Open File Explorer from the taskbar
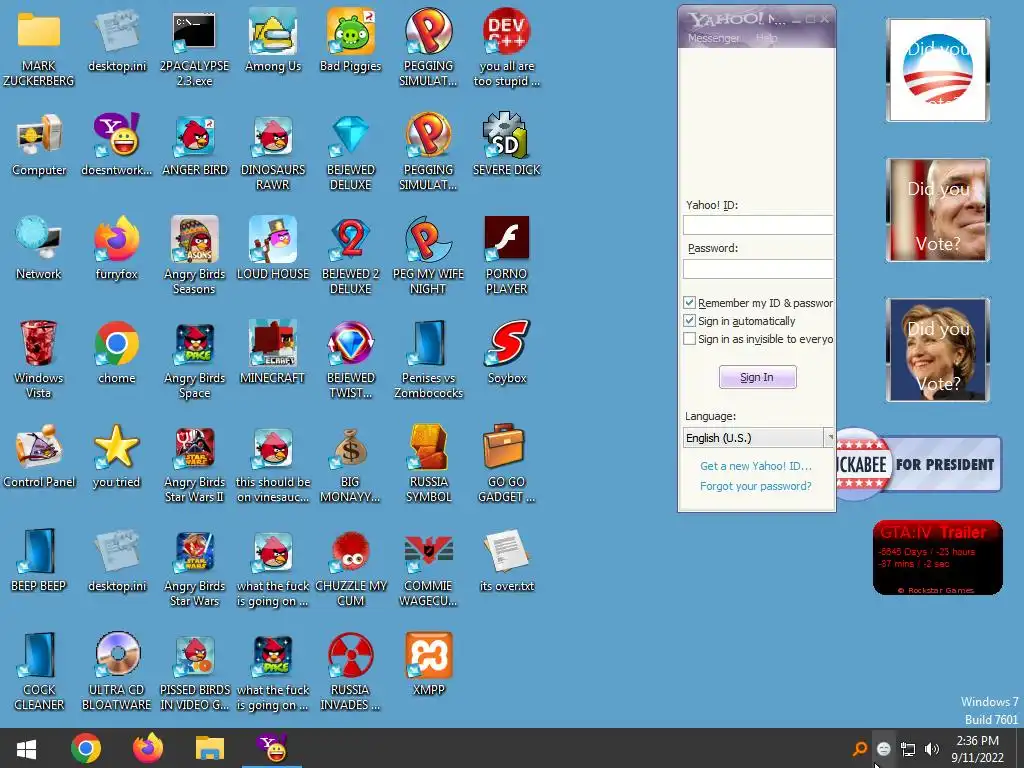 pyautogui.click(x=210, y=748)
